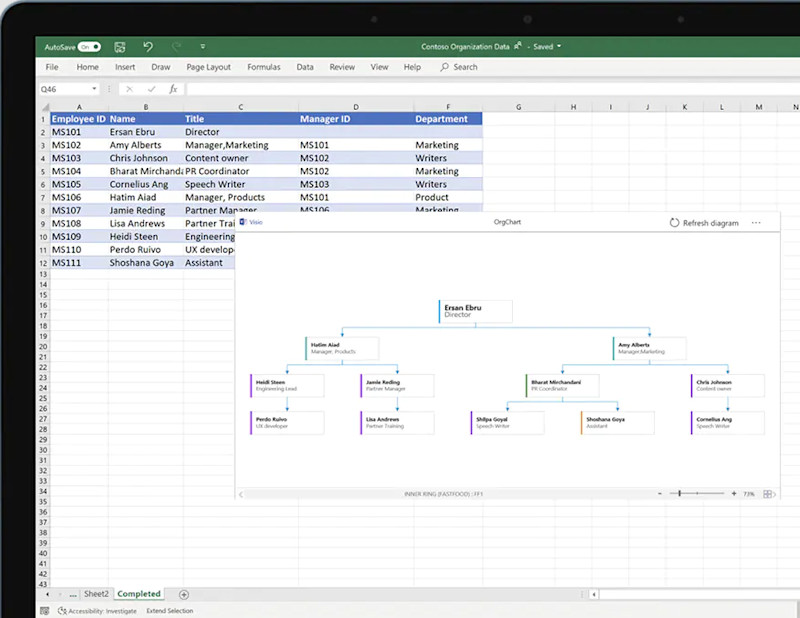Click the Refresh diagram button
This screenshot has height=618, width=800.
pyautogui.click(x=704, y=223)
